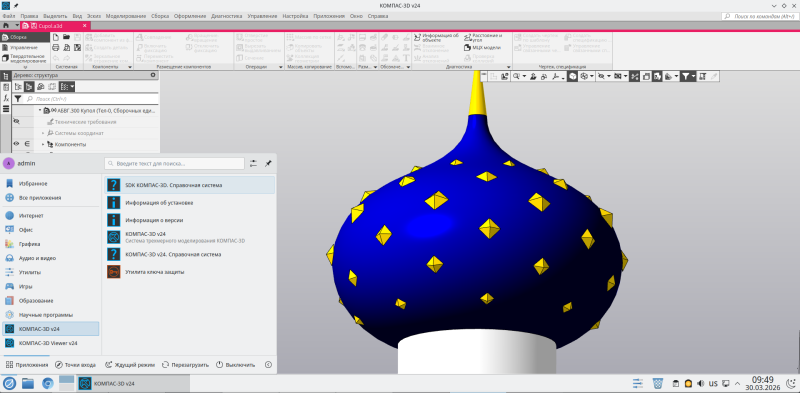
Task: Click Выключить shutdown button
Action: (235, 365)
